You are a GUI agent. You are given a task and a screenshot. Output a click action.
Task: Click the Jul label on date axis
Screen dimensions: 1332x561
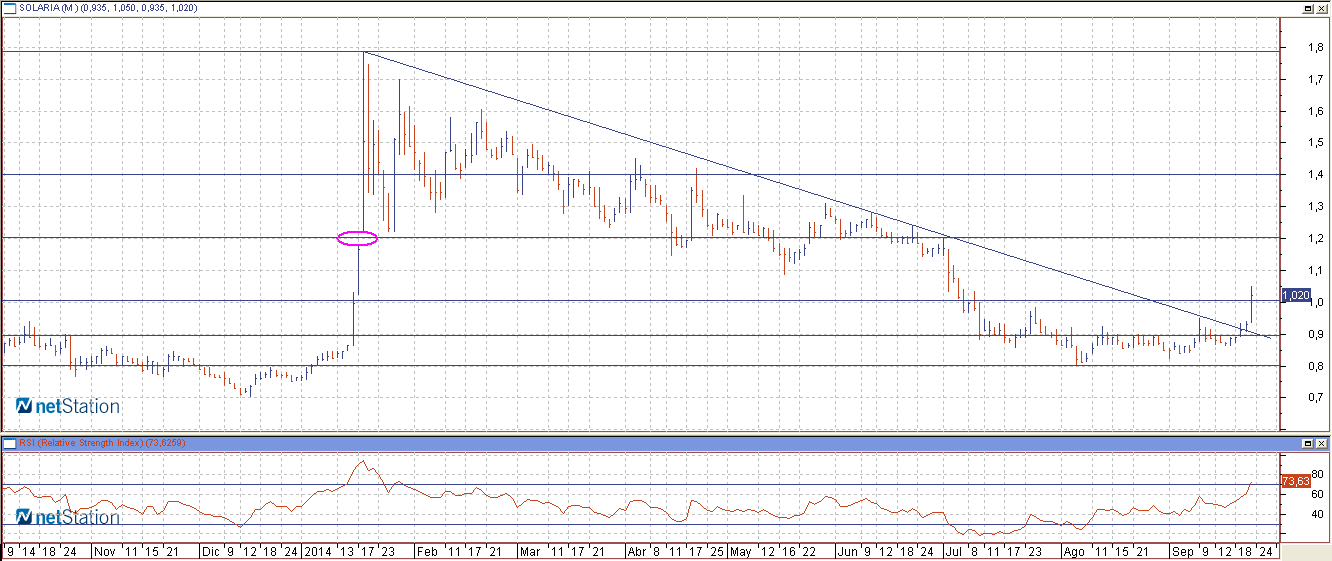954,551
